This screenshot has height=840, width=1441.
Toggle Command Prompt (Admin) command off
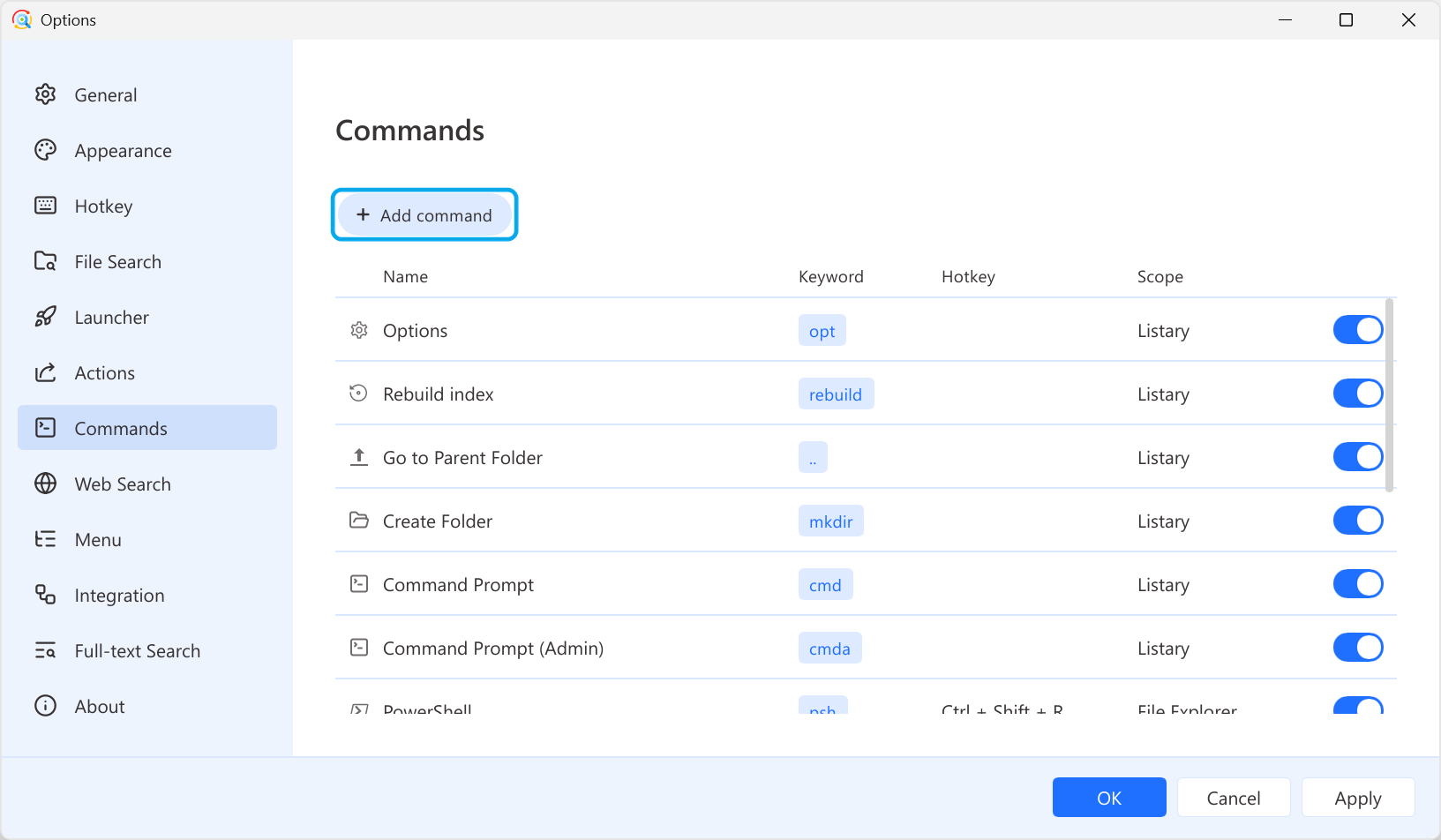1358,648
